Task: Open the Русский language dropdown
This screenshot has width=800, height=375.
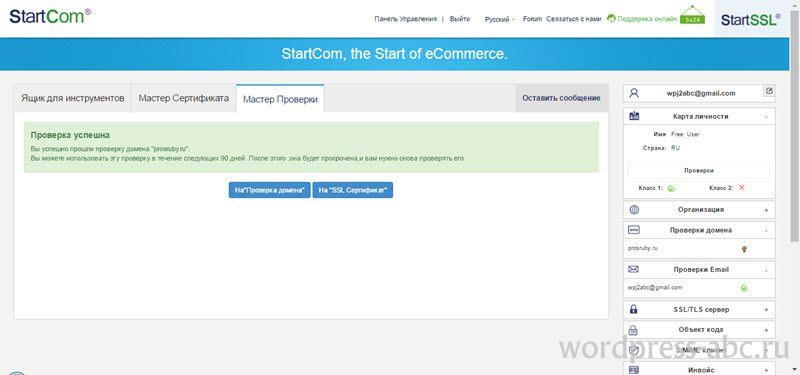Action: [x=499, y=19]
